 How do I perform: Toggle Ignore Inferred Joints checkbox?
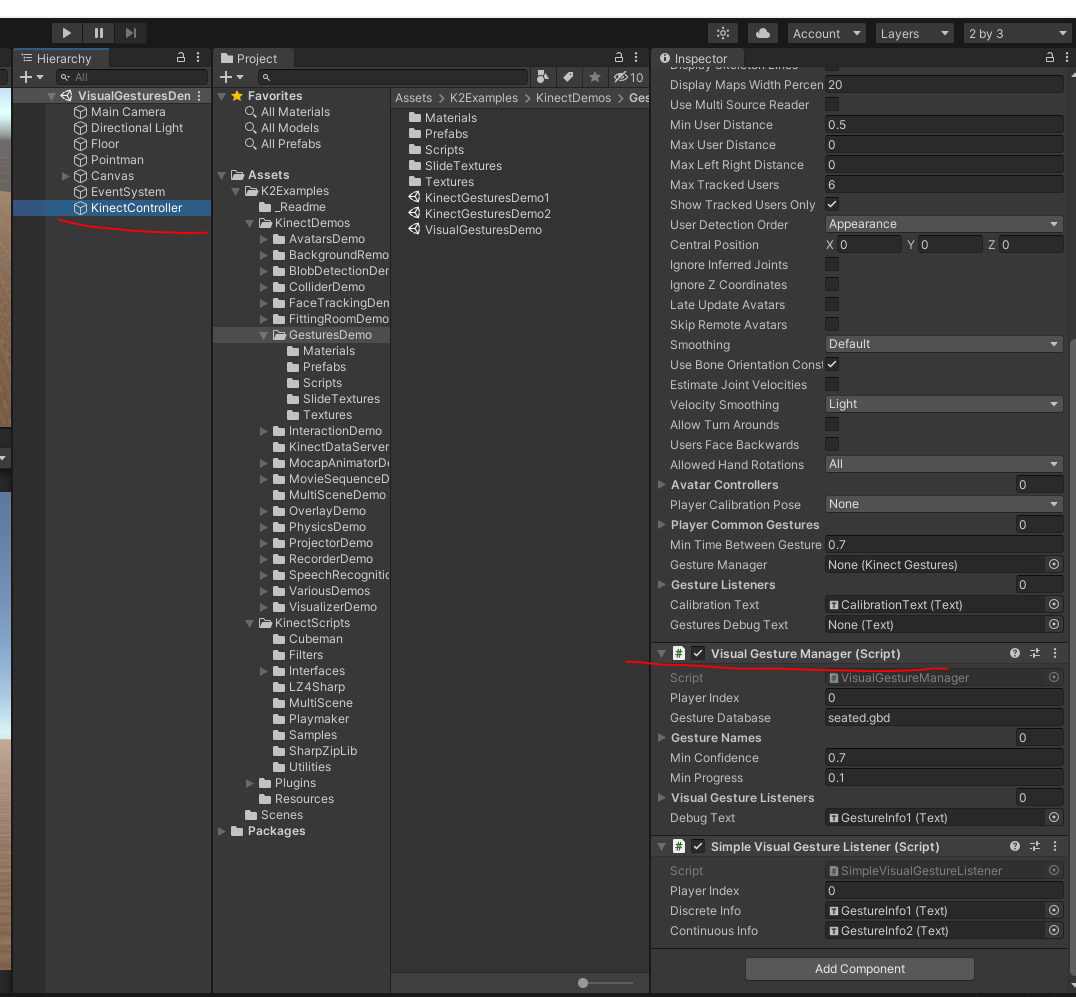[832, 264]
